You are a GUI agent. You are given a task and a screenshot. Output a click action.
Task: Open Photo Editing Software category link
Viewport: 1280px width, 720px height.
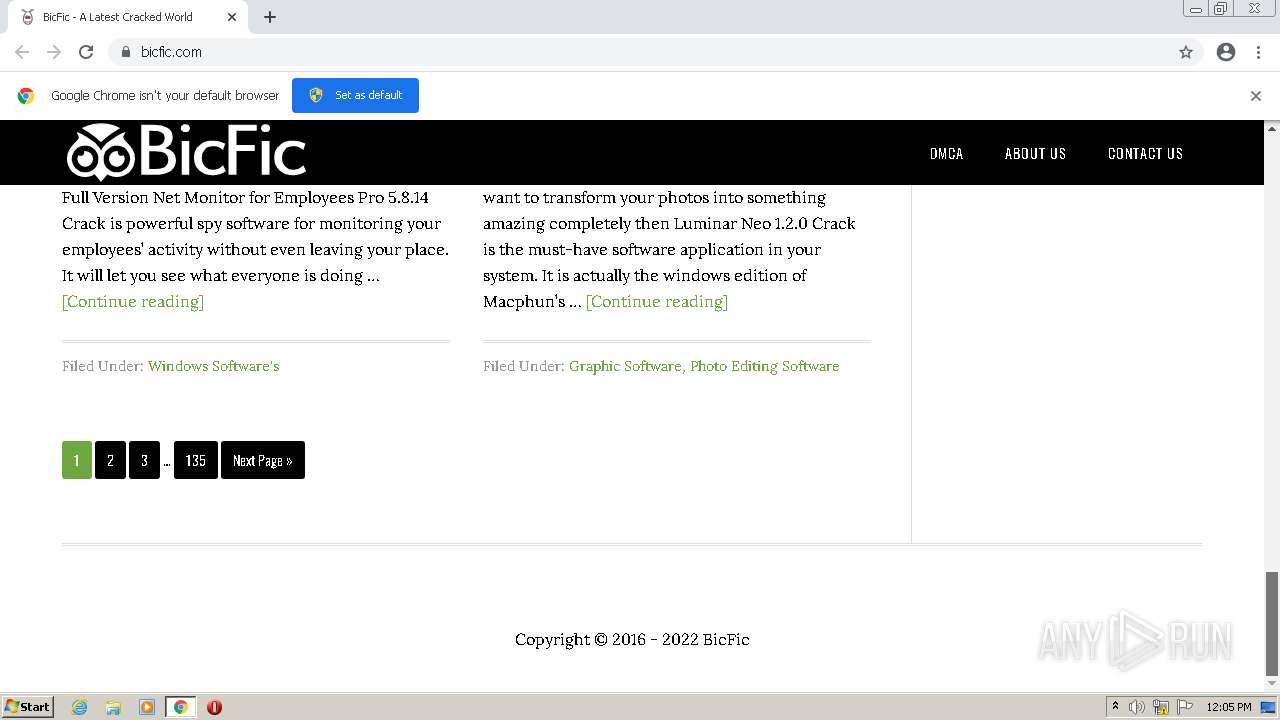764,366
